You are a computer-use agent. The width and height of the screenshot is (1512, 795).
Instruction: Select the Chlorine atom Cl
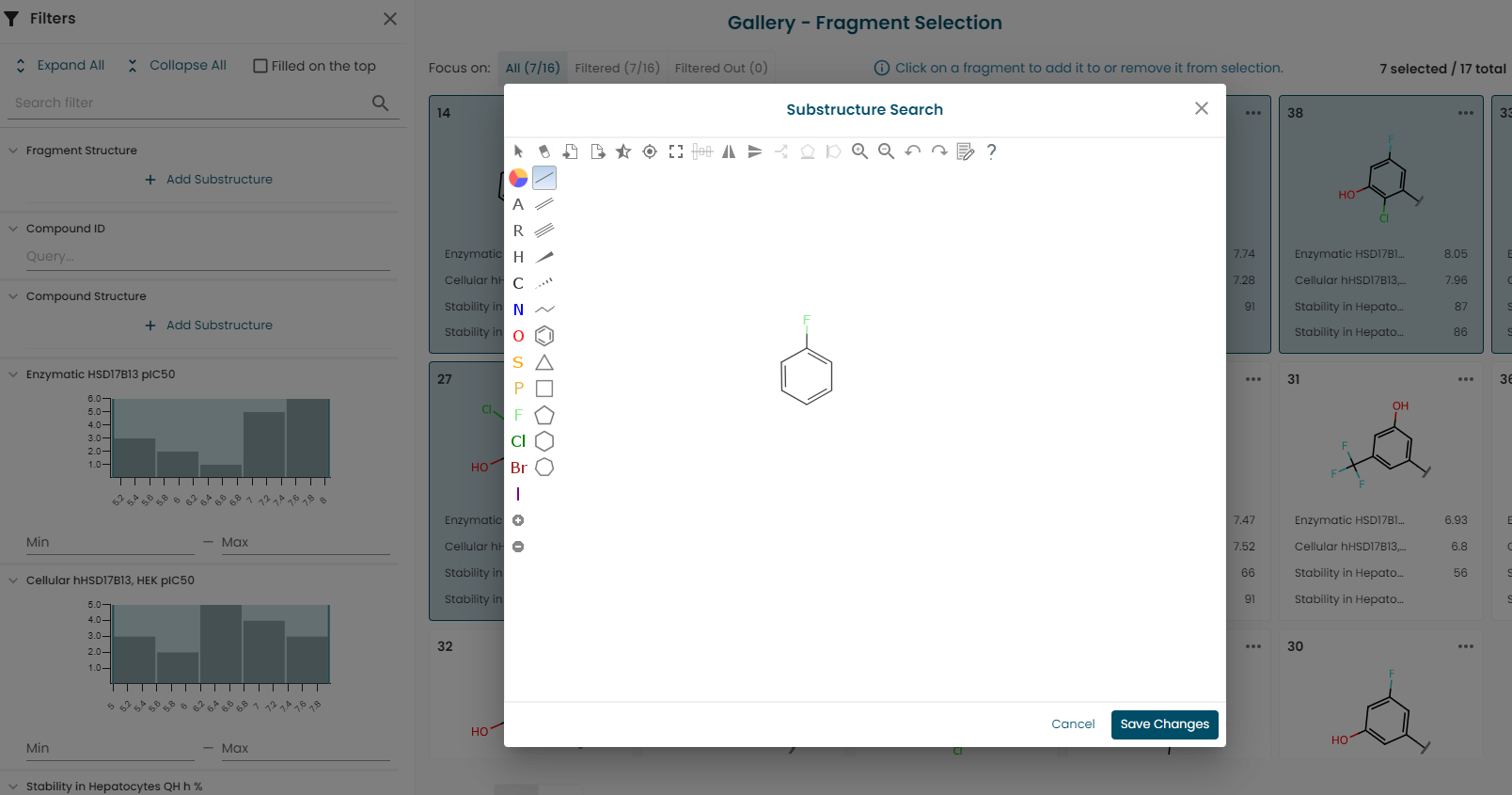coord(518,441)
